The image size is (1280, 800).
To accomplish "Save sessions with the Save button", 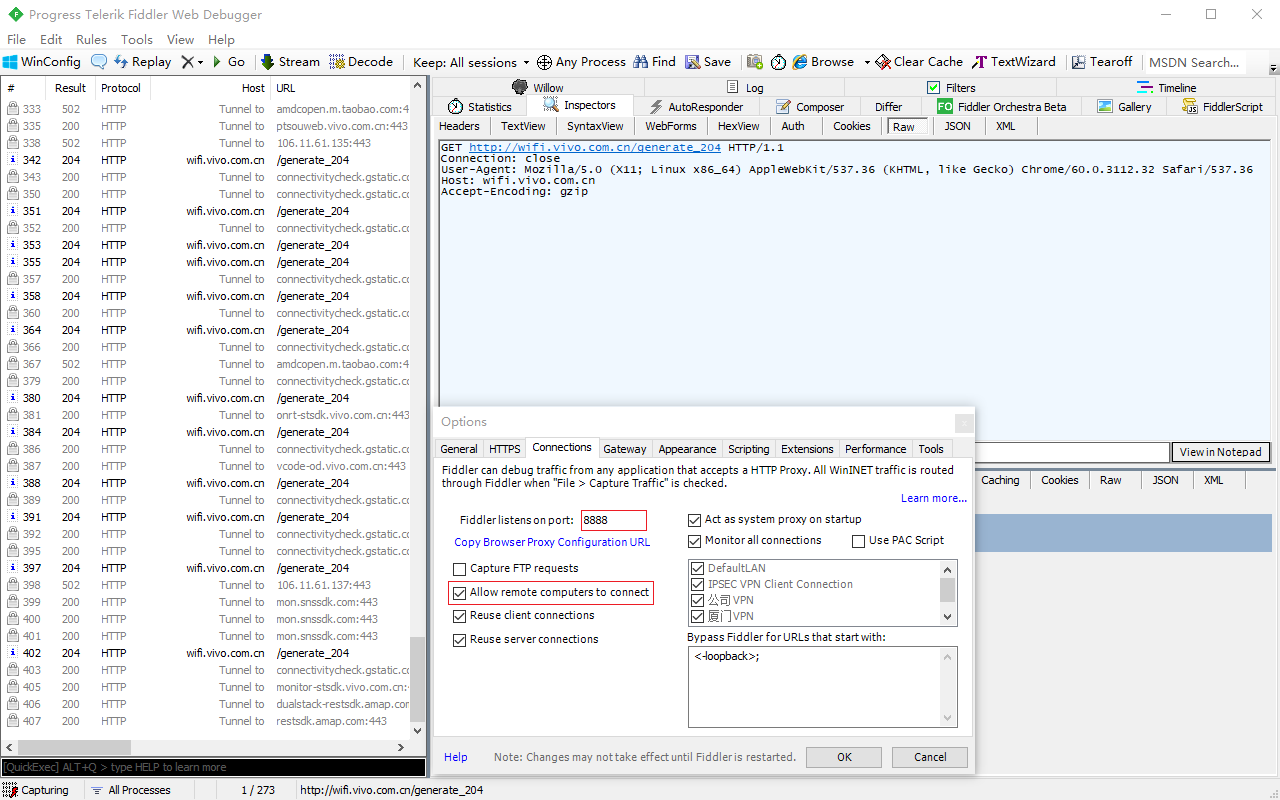I will tap(708, 62).
